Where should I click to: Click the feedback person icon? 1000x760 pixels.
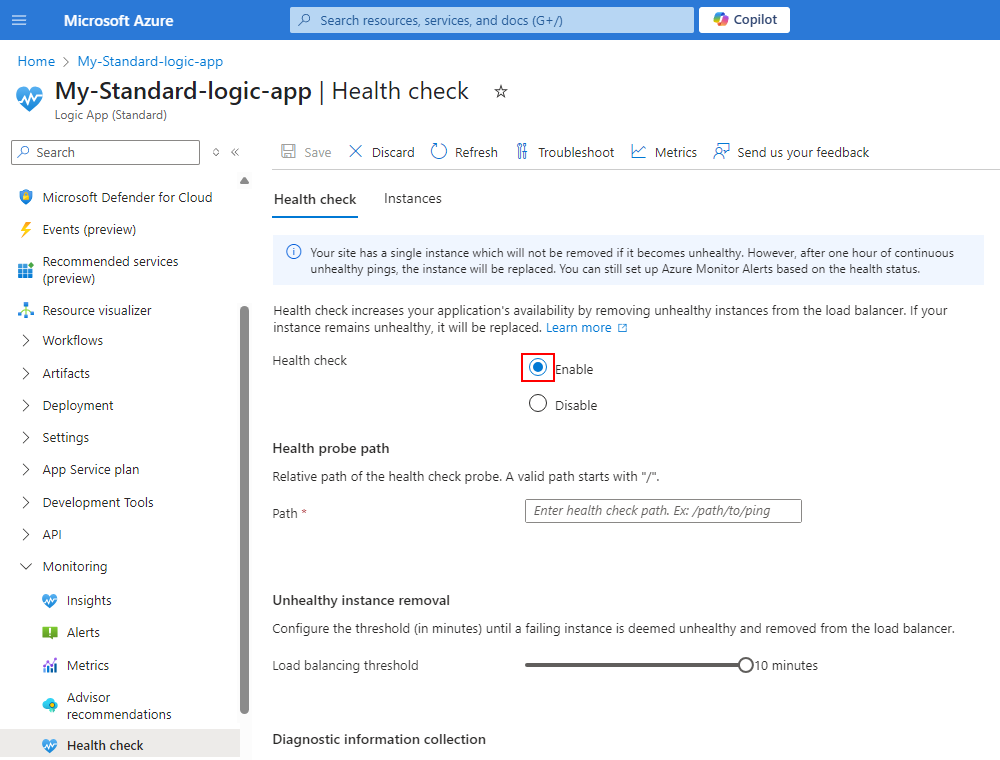pos(721,152)
